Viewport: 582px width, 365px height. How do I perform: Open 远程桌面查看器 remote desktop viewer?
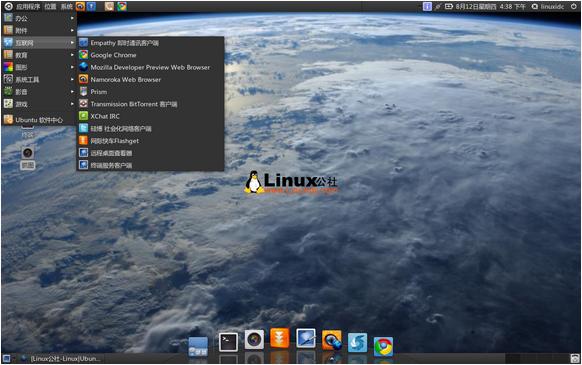click(x=150, y=153)
